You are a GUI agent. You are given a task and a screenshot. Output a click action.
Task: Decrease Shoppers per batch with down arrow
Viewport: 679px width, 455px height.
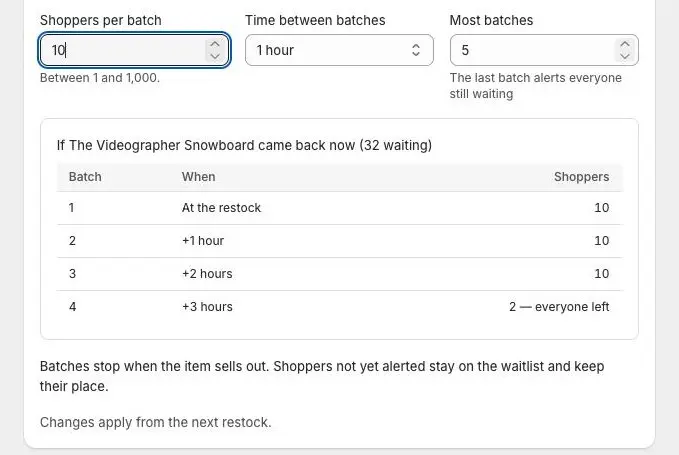[x=215, y=56]
